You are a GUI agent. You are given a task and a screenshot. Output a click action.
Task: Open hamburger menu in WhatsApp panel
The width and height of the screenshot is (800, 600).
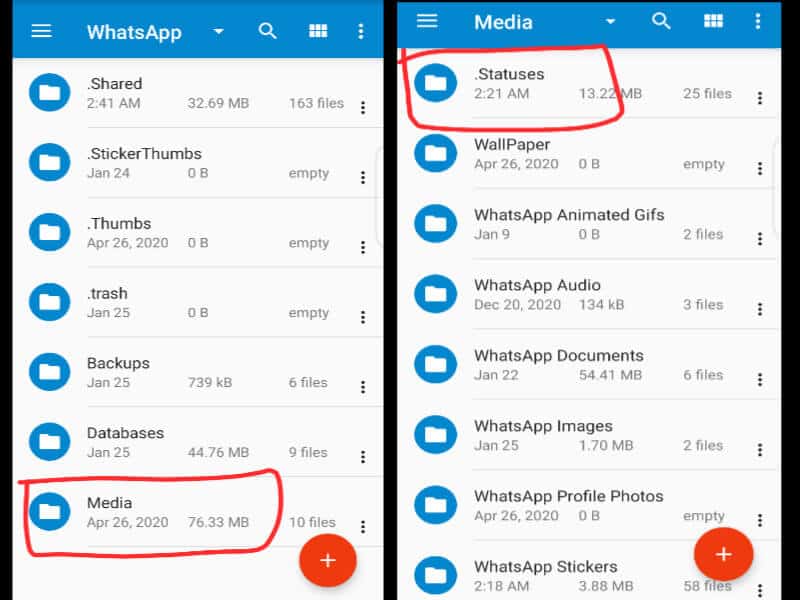point(41,31)
